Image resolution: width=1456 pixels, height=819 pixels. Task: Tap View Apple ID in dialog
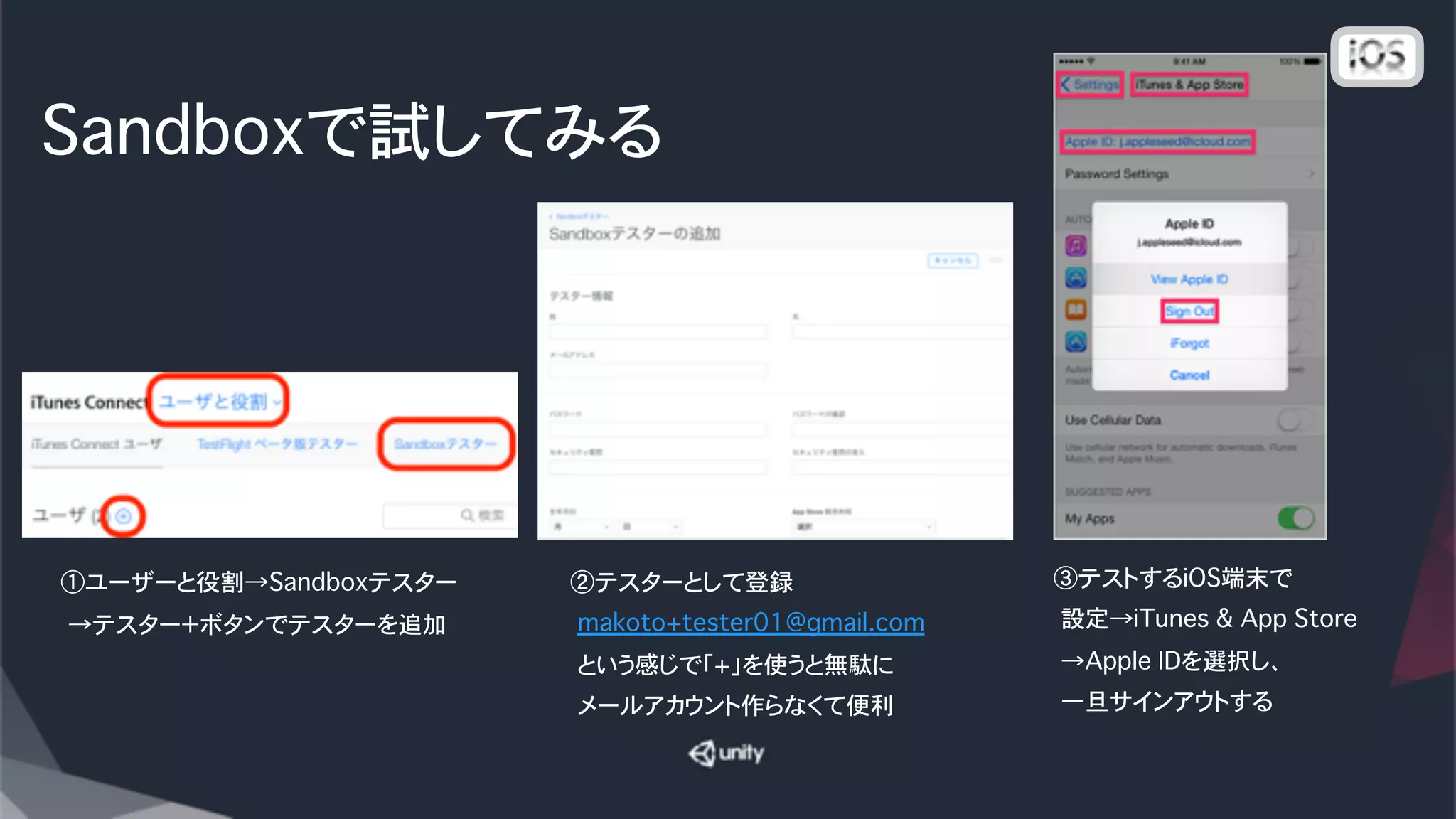tap(1189, 279)
